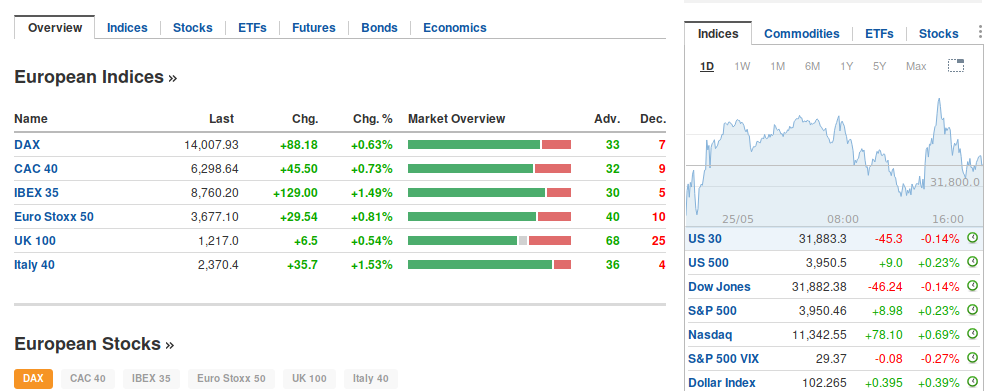Switch to the Futures tab
Screen dimensions: 996x391
coord(314,28)
